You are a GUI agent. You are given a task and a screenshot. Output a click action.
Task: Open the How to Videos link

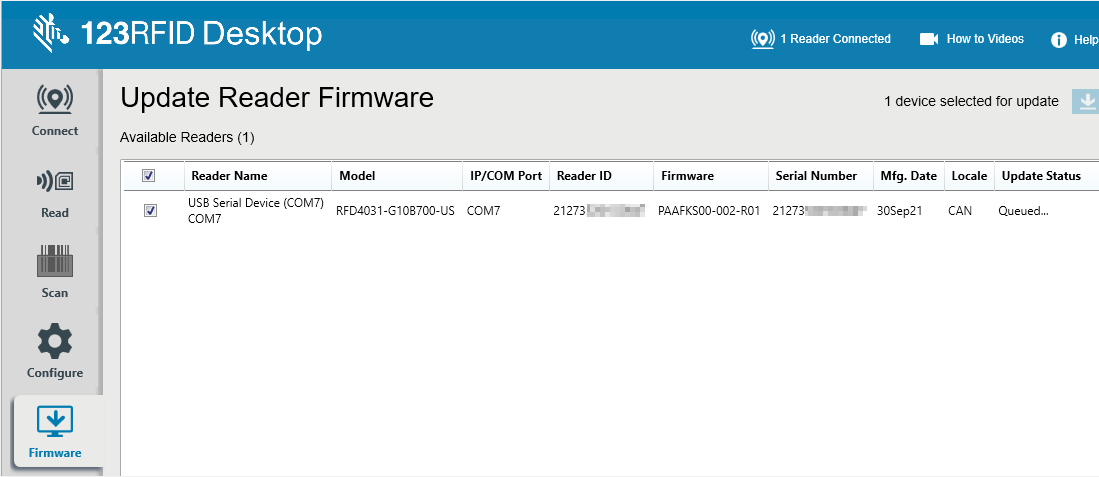pos(985,39)
